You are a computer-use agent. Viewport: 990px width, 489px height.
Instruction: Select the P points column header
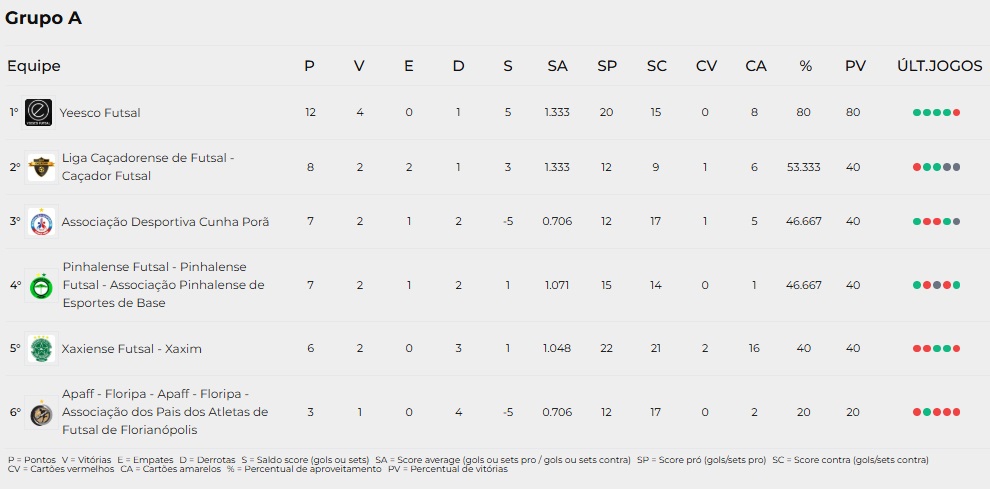309,66
